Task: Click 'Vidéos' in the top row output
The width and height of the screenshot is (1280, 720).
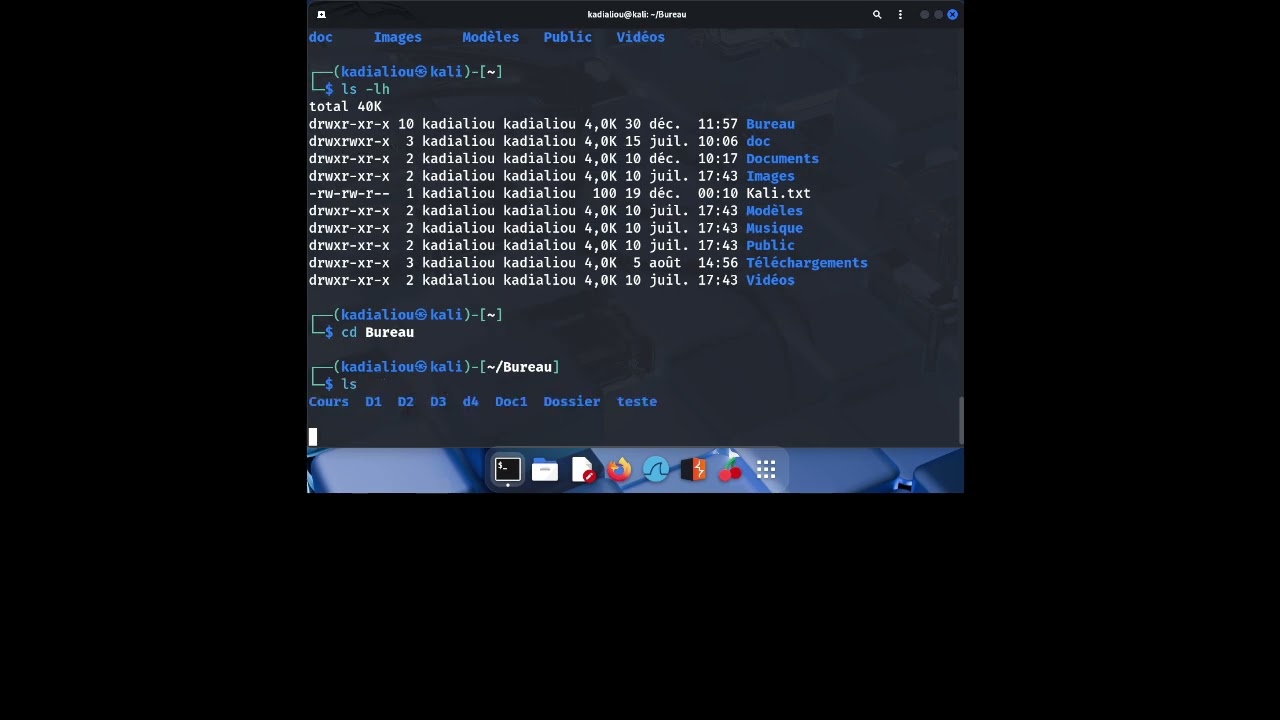Action: 641,37
